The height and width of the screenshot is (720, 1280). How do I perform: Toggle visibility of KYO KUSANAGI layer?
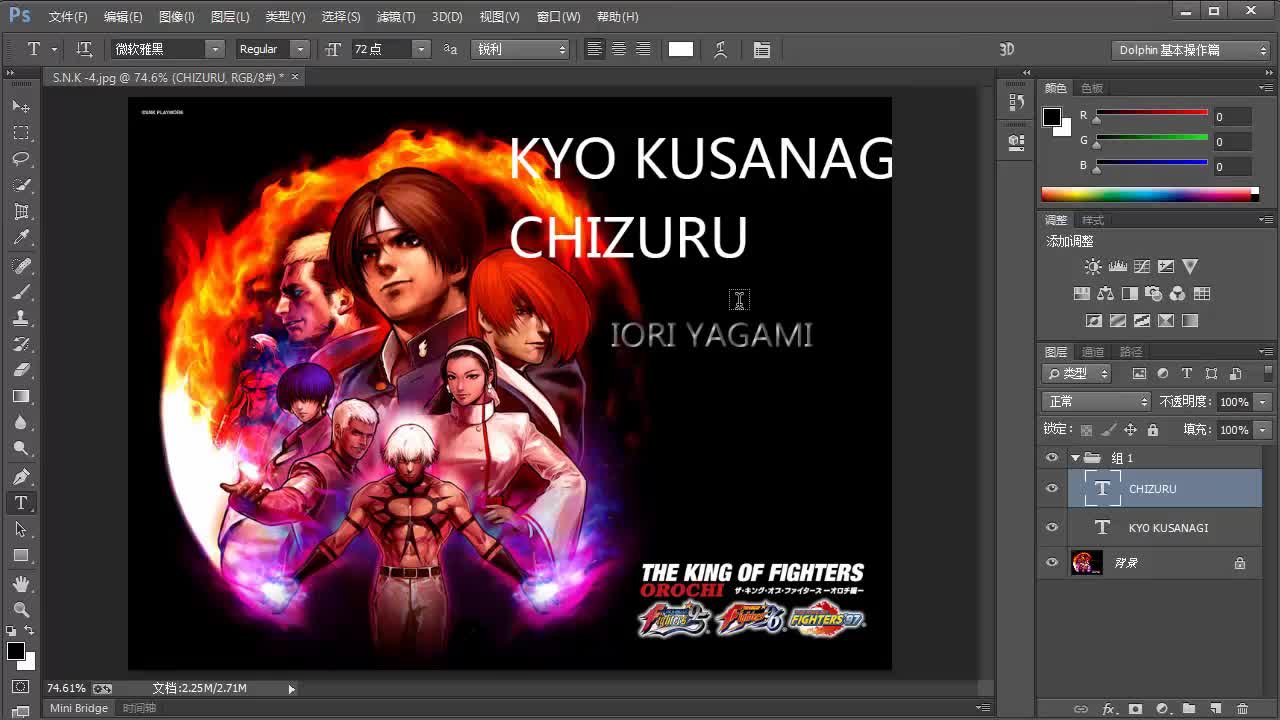click(x=1051, y=527)
